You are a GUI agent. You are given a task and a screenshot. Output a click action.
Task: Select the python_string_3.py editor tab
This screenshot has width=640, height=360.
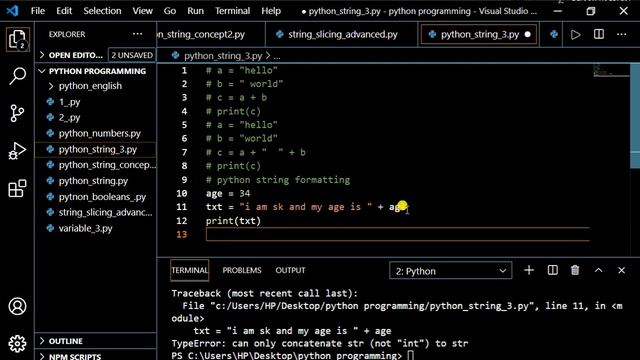[x=479, y=35]
